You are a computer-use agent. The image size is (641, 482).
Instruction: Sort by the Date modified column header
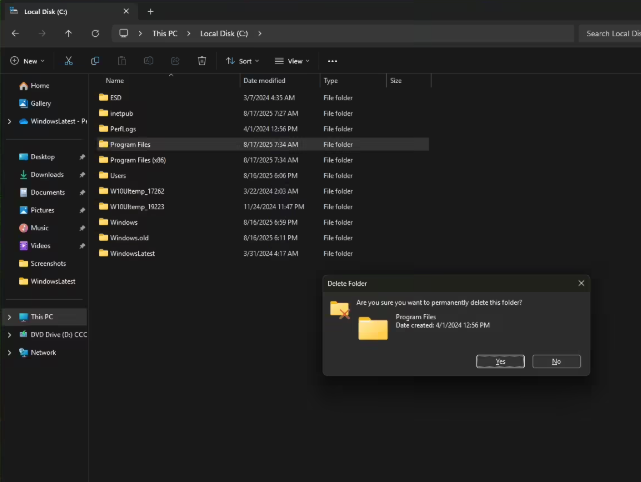coord(265,80)
